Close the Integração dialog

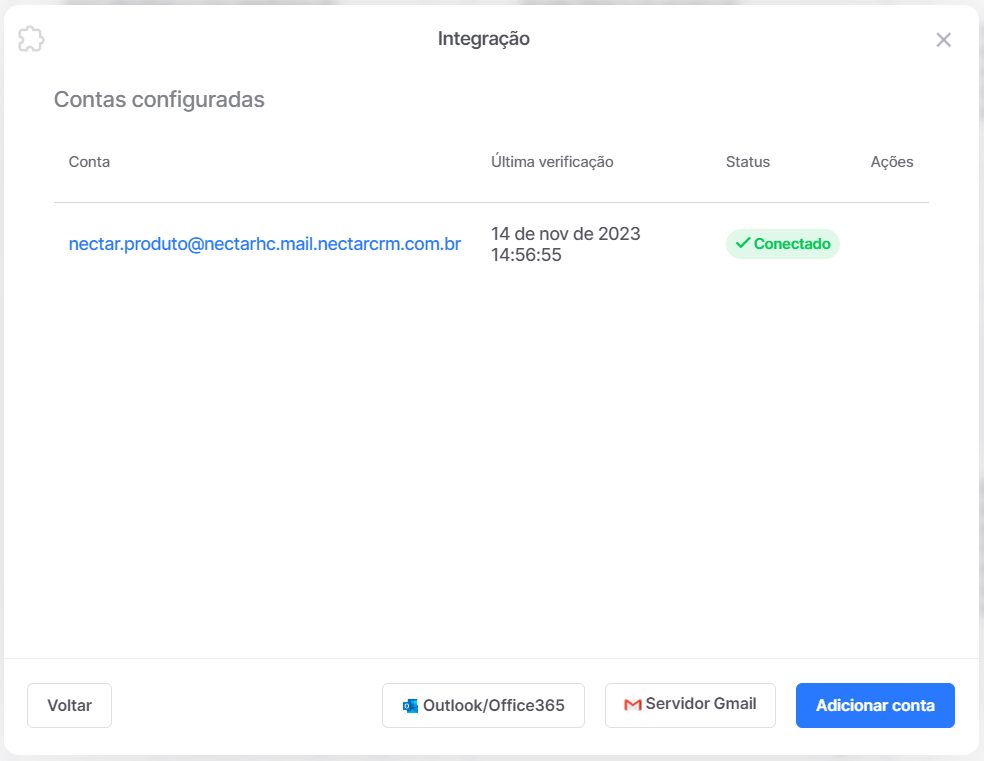tap(943, 40)
